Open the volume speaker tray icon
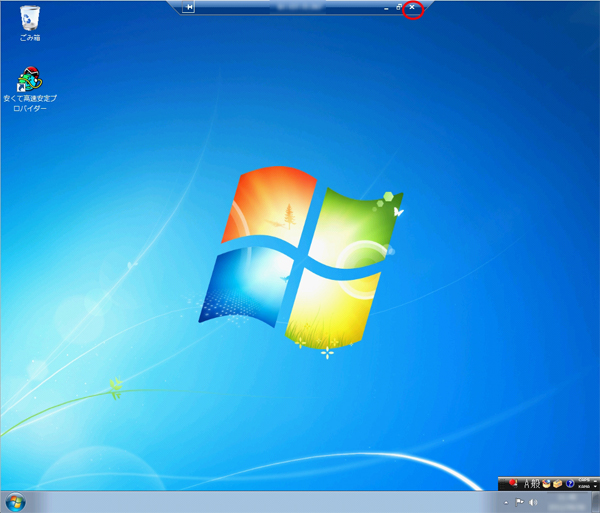600x513 pixels. click(533, 502)
